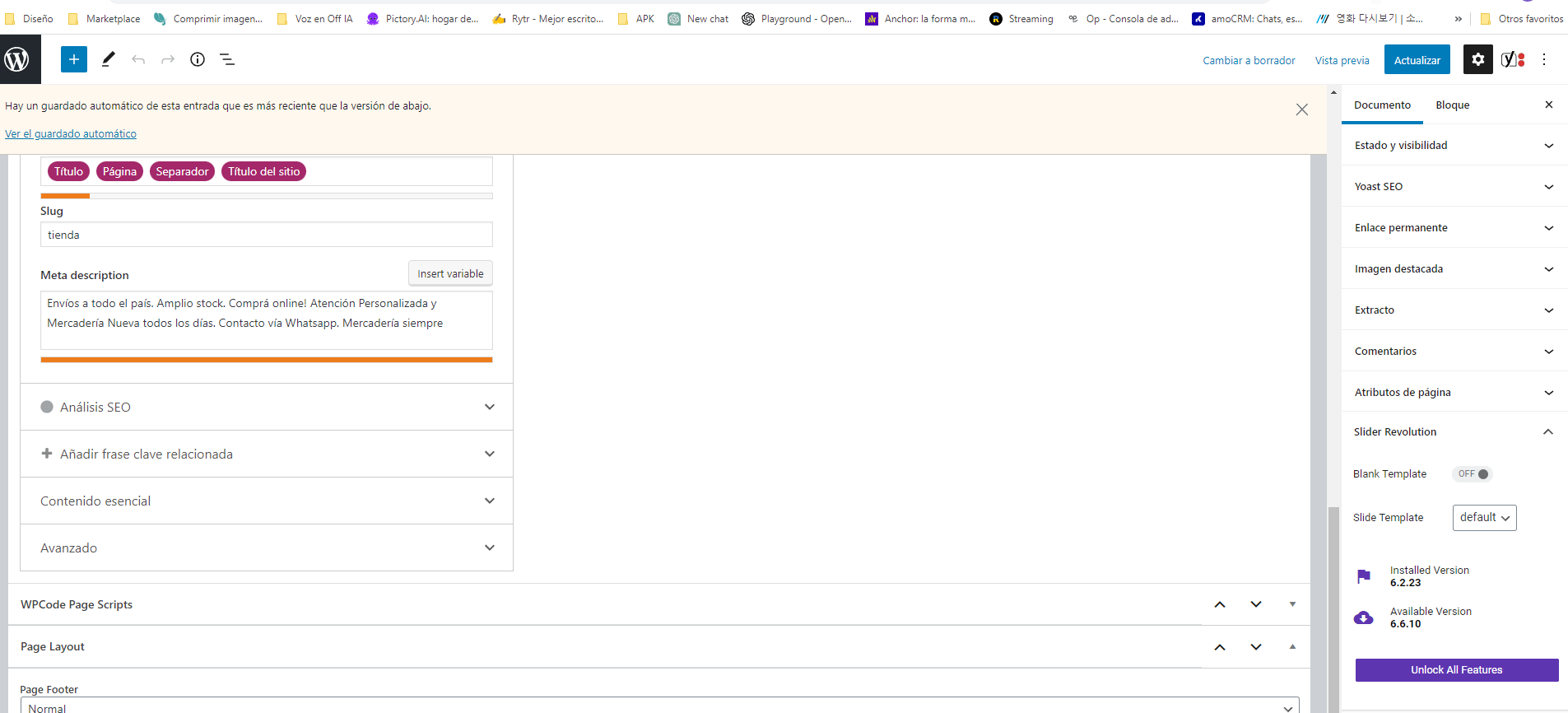Expand the Comentarios panel
1568x713 pixels.
click(x=1454, y=351)
